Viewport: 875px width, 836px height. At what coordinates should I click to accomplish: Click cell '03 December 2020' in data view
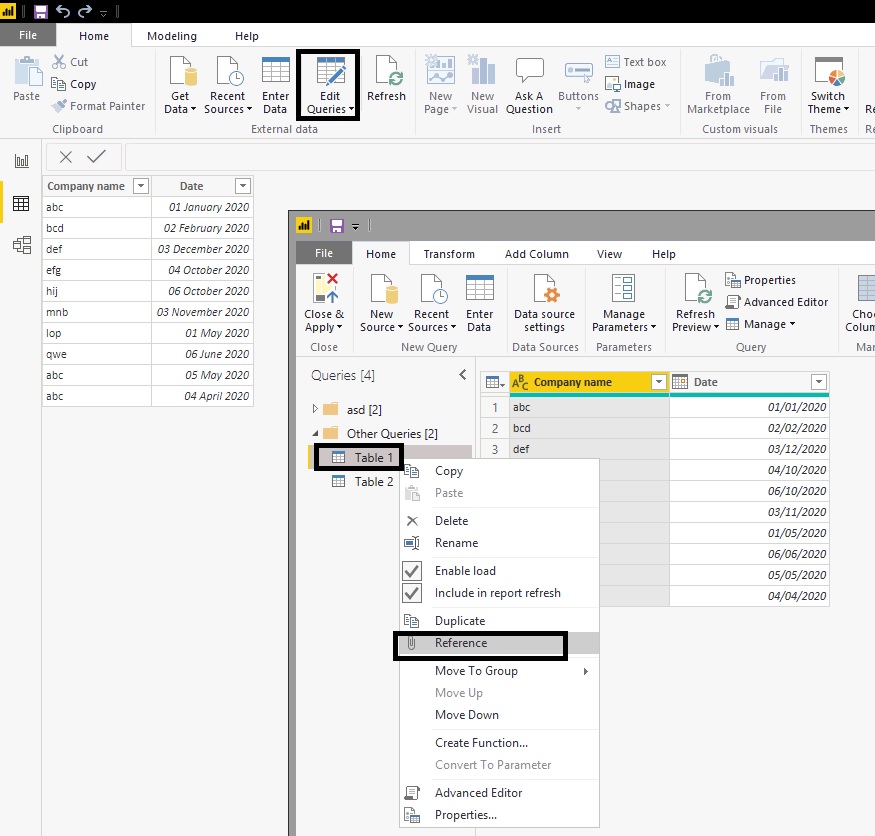click(x=203, y=249)
